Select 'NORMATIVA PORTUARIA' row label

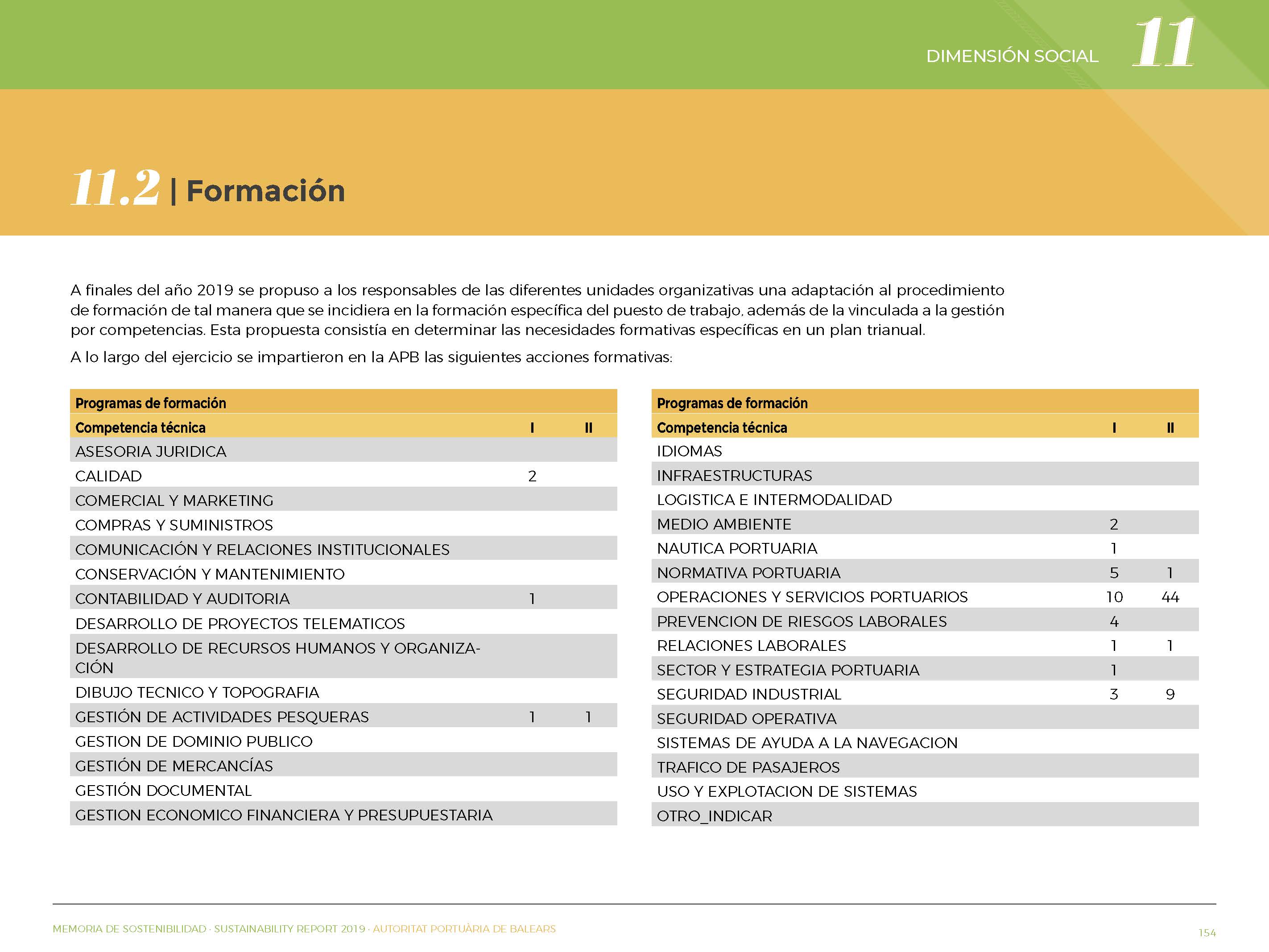point(748,573)
